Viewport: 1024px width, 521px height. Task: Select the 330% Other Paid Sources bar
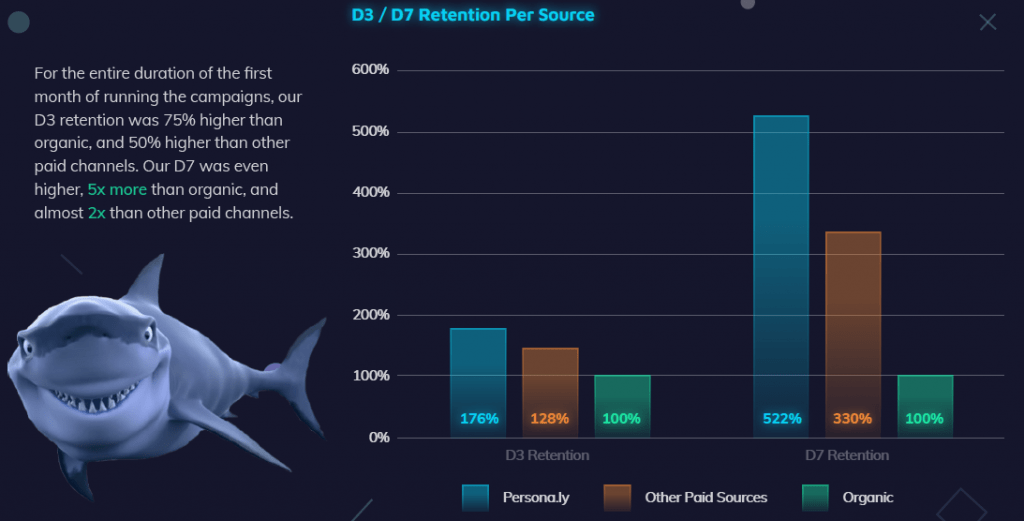click(853, 334)
